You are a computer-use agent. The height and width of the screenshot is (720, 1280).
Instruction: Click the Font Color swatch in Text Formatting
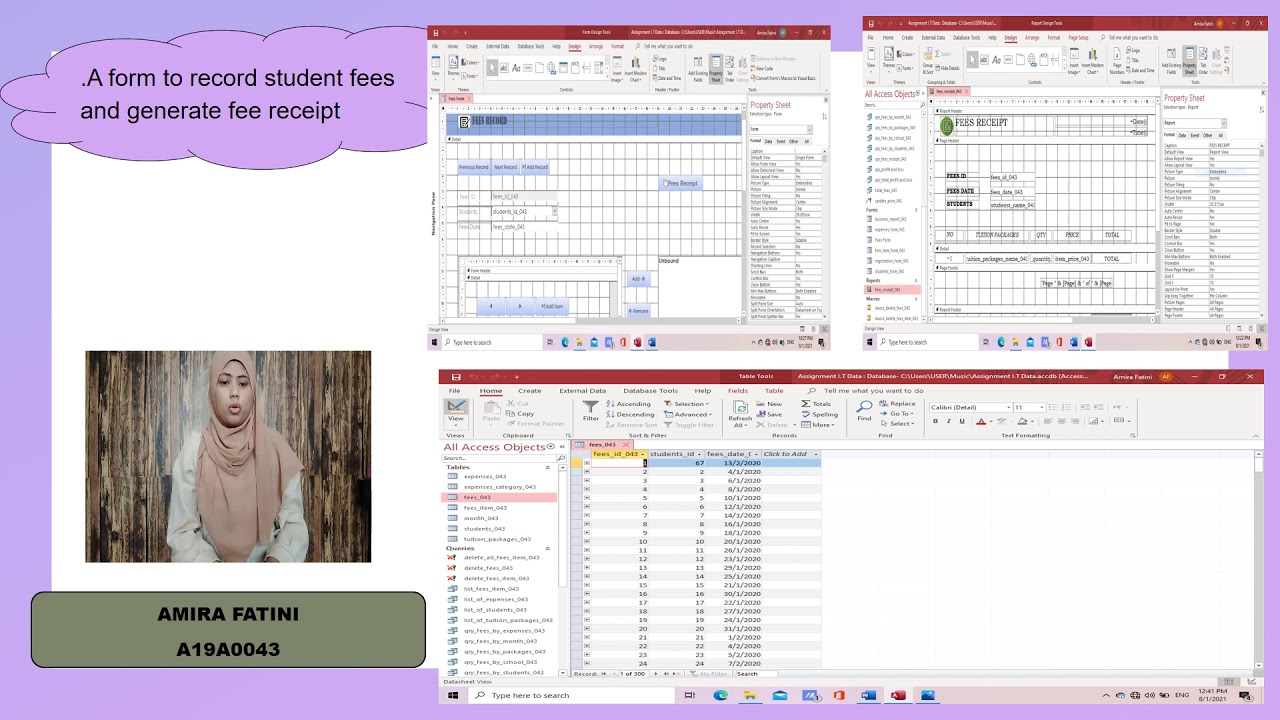point(980,421)
